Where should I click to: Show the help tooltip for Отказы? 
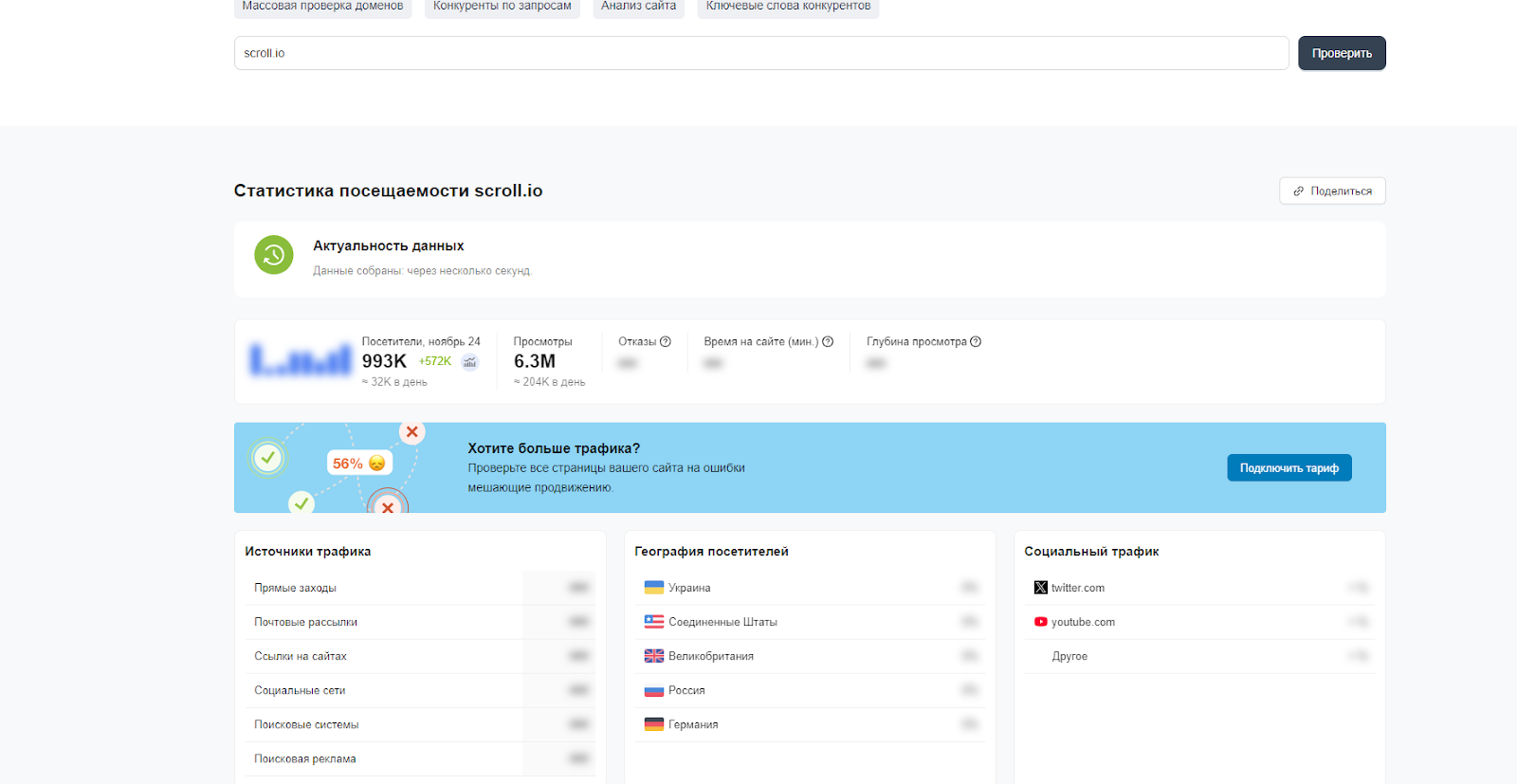coord(666,341)
